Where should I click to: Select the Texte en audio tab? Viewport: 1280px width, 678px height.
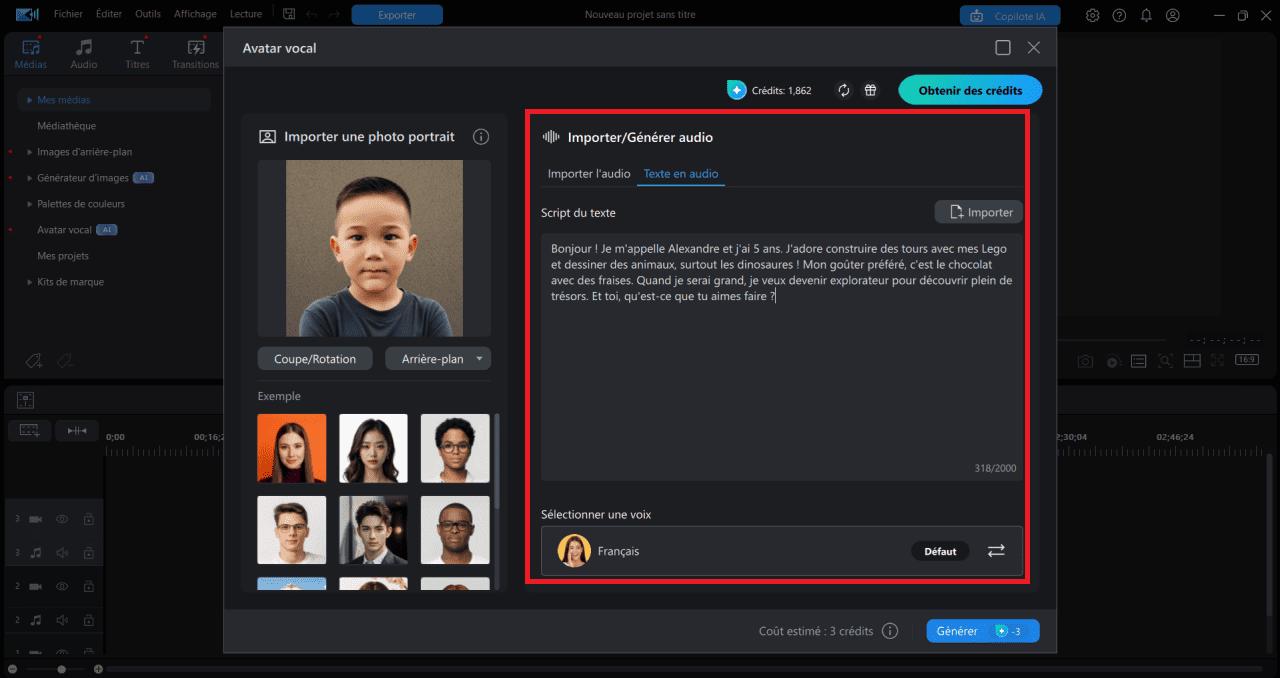tap(681, 173)
